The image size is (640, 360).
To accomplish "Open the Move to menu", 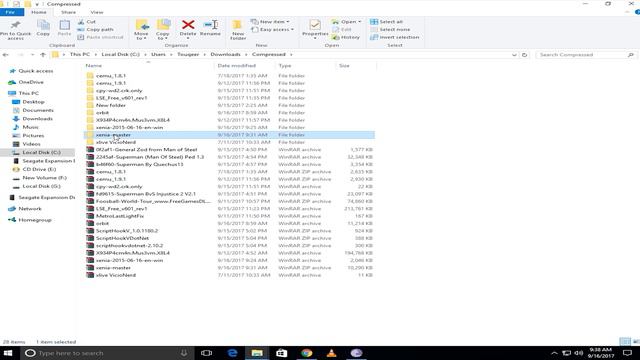I will tap(141, 30).
